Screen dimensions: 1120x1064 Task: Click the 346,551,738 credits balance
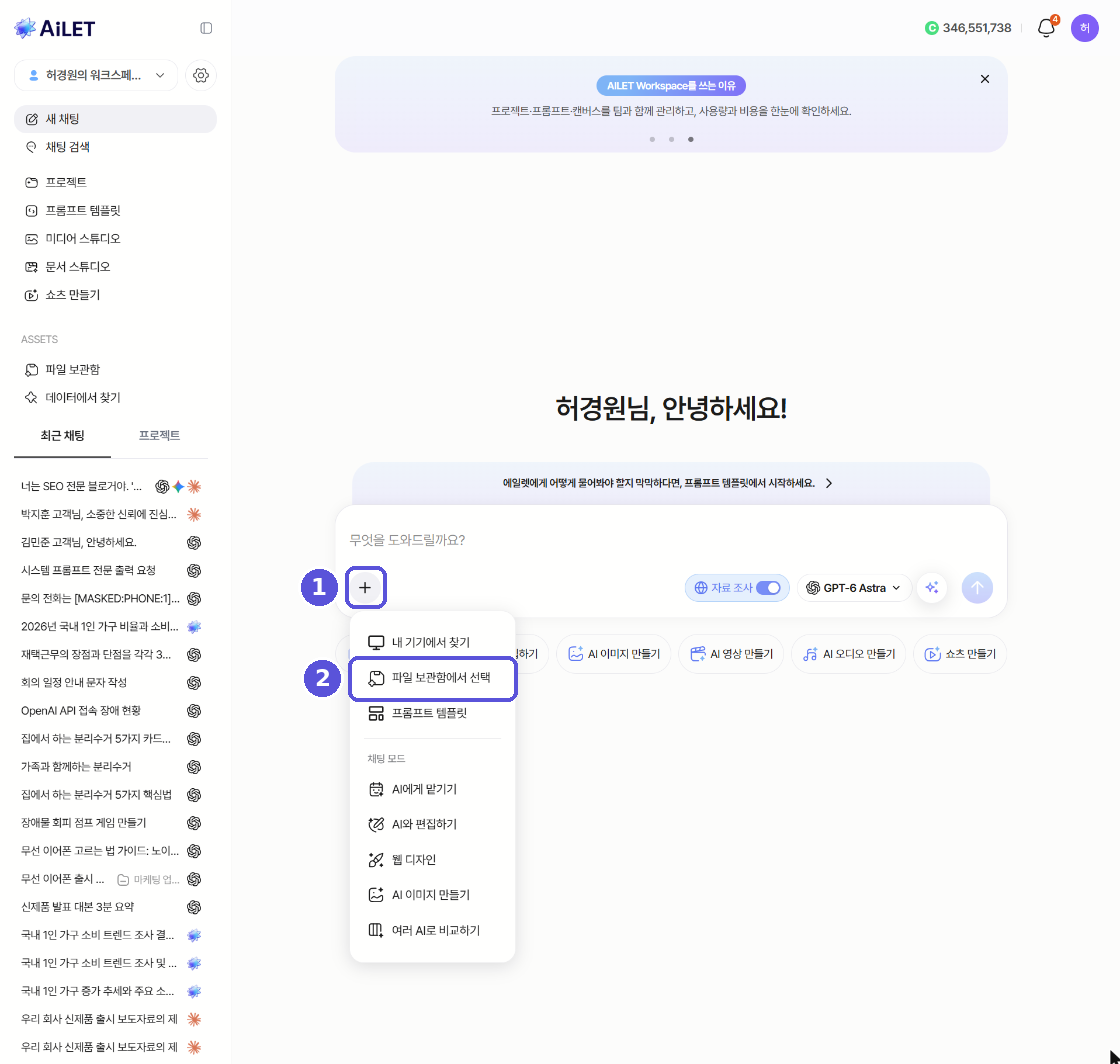pos(976,28)
